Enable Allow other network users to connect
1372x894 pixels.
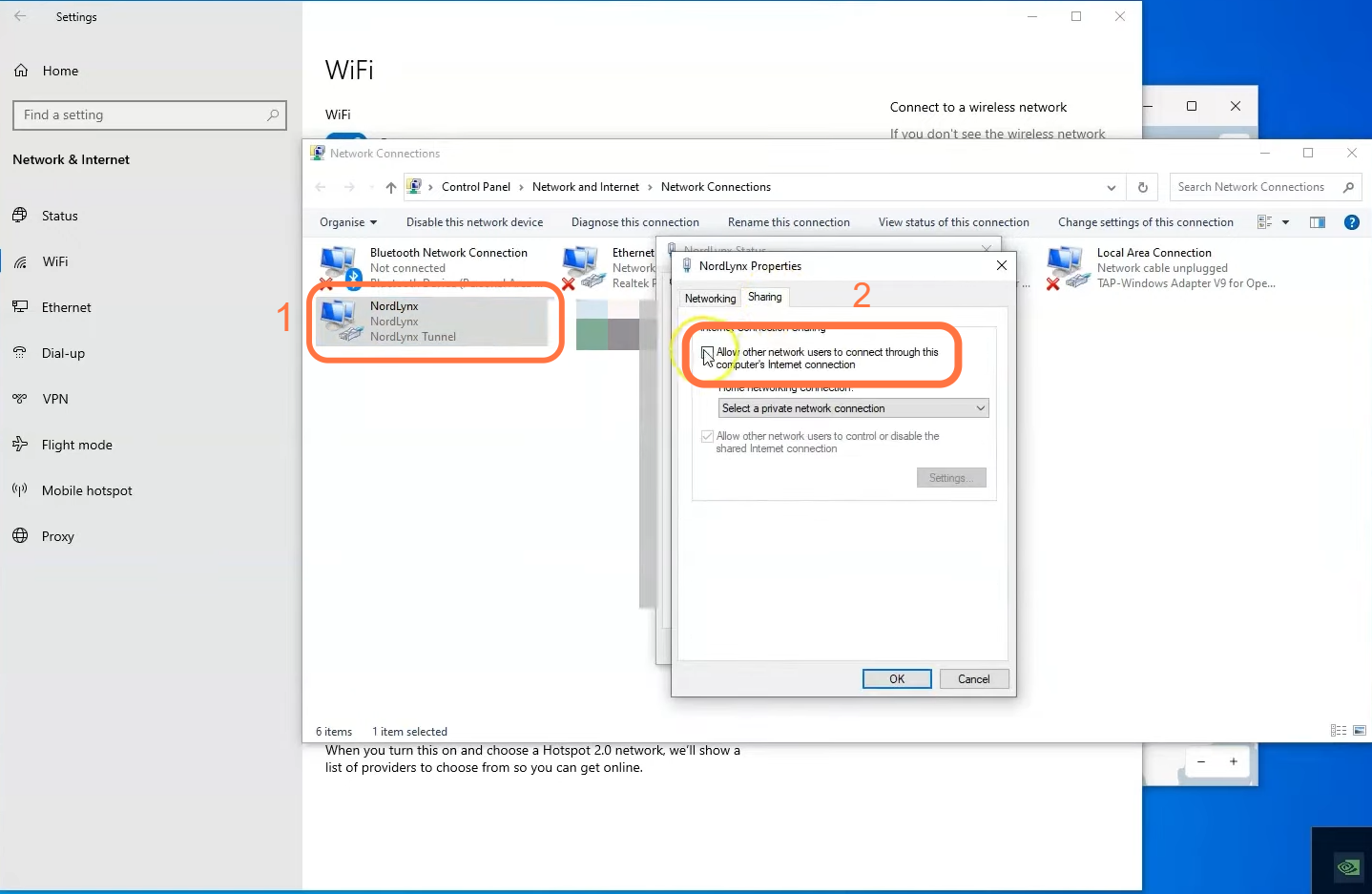(x=707, y=353)
